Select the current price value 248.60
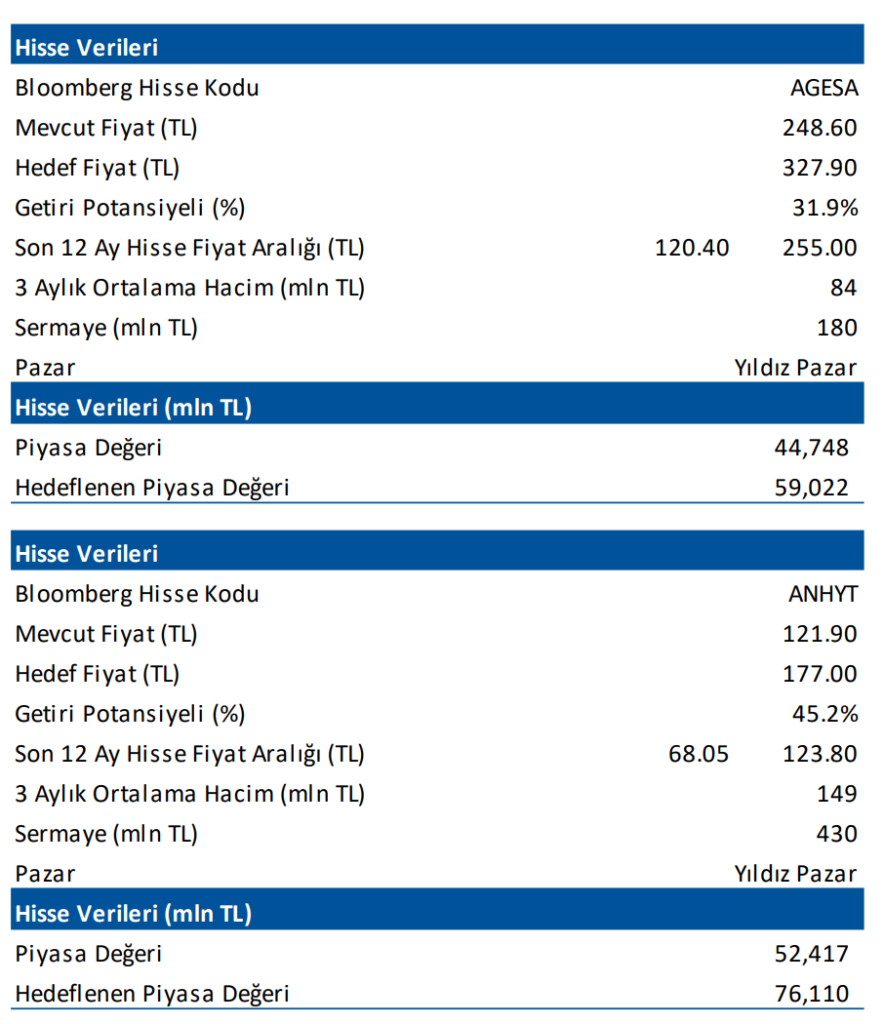Screen dimensions: 884x1024 pos(819,128)
